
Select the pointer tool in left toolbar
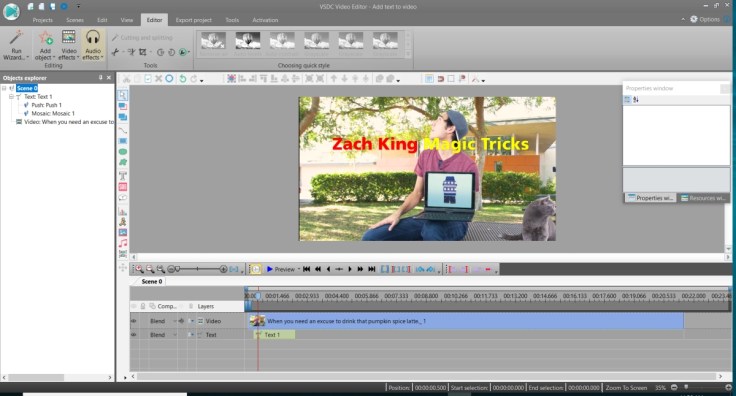123,95
